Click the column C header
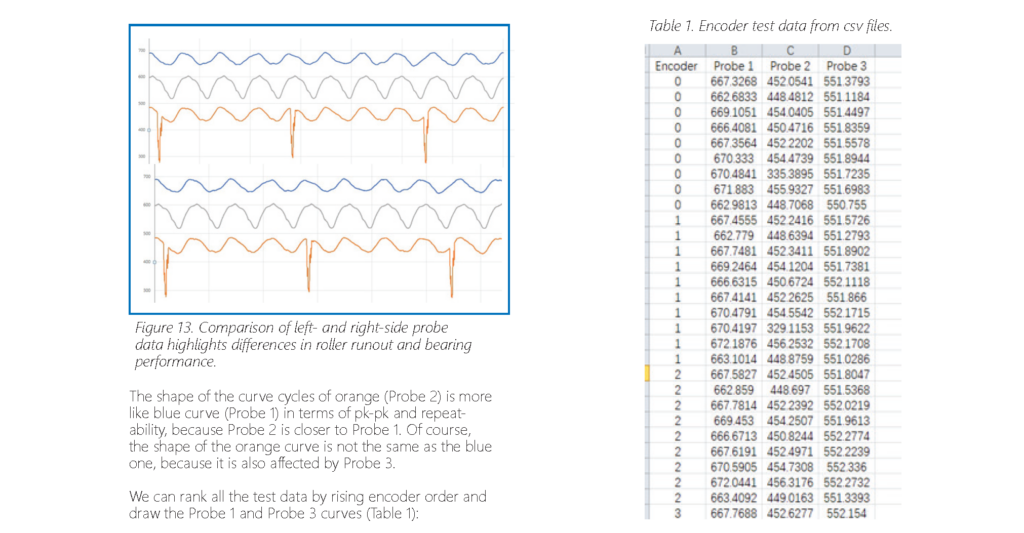1024x533 pixels. (790, 52)
